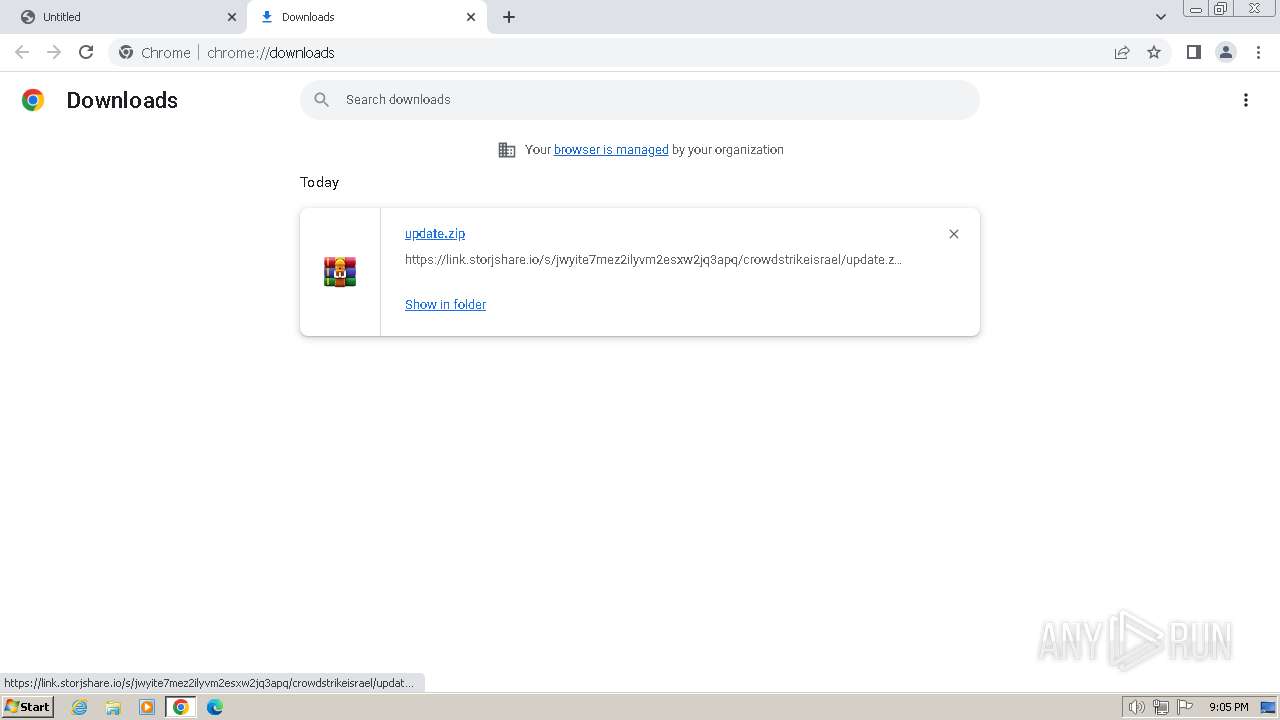Image resolution: width=1280 pixels, height=720 pixels.
Task: Click the network tray icon
Action: tap(1161, 707)
